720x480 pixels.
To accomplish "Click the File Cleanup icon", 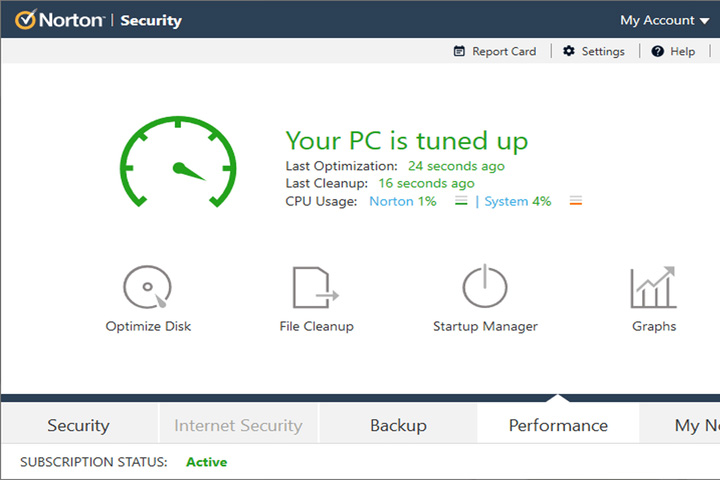I will 316,287.
